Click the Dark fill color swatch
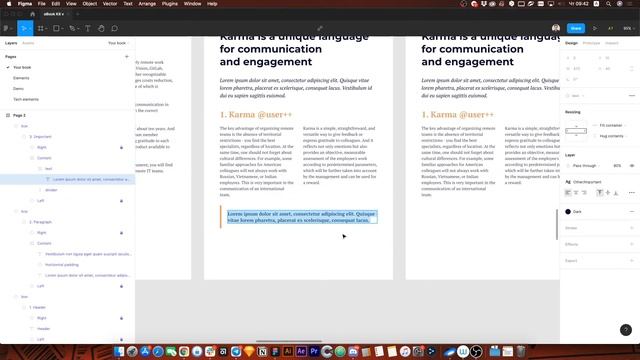Image resolution: width=640 pixels, height=360 pixels. [568, 211]
